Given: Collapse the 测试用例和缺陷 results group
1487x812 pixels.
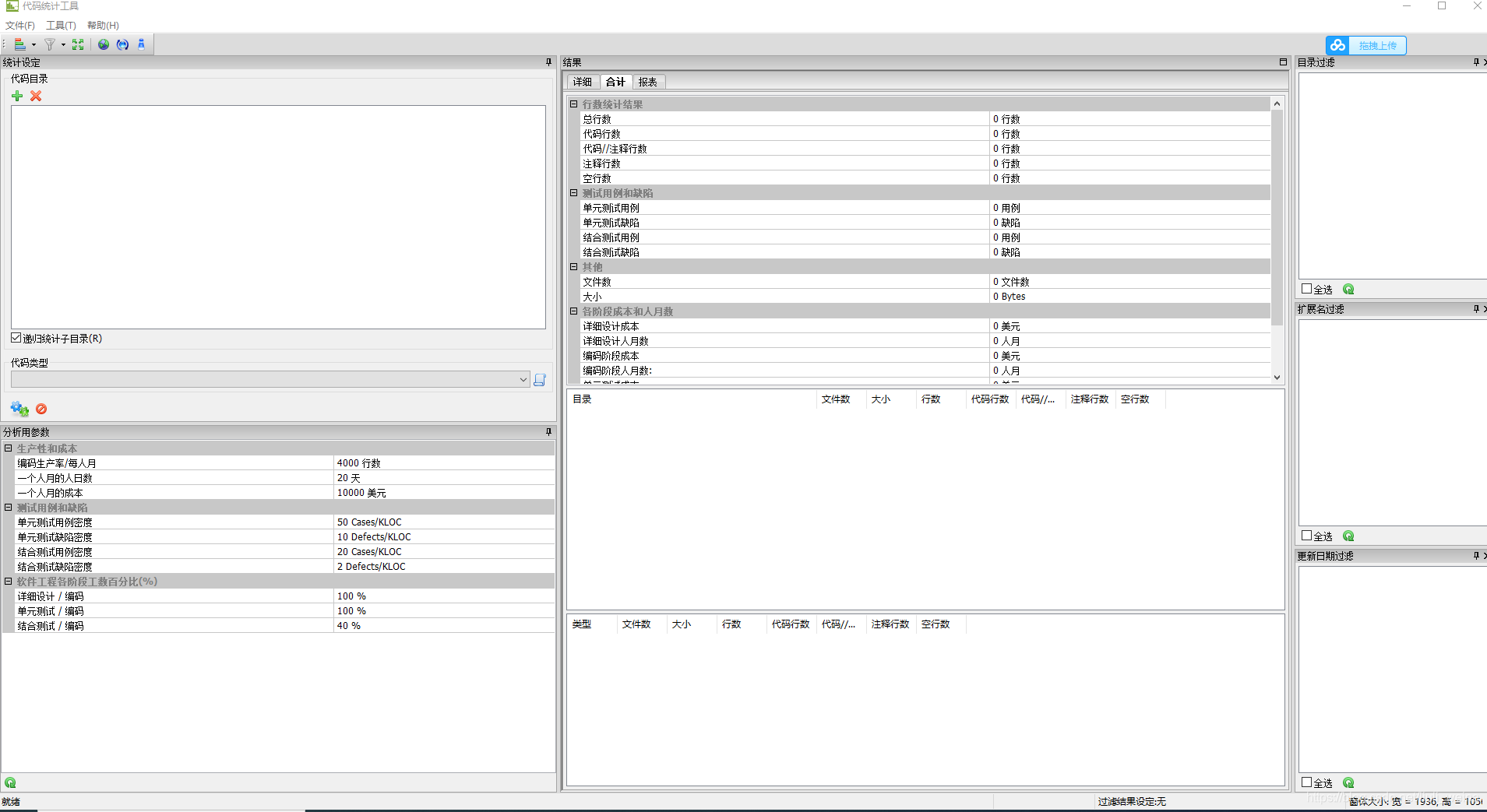Looking at the screenshot, I should point(574,192).
